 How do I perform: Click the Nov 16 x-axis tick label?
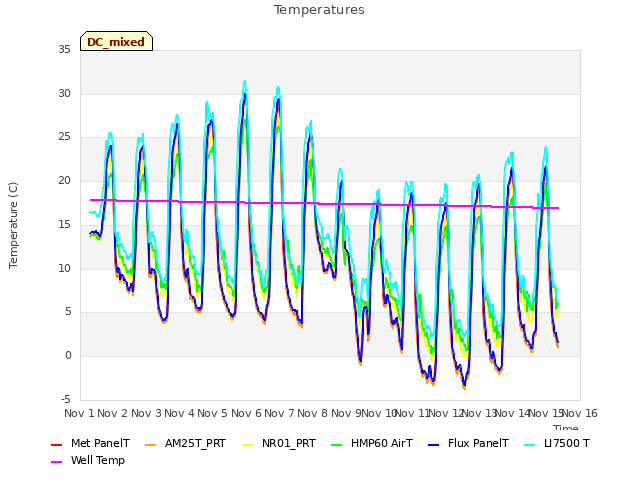[580, 413]
